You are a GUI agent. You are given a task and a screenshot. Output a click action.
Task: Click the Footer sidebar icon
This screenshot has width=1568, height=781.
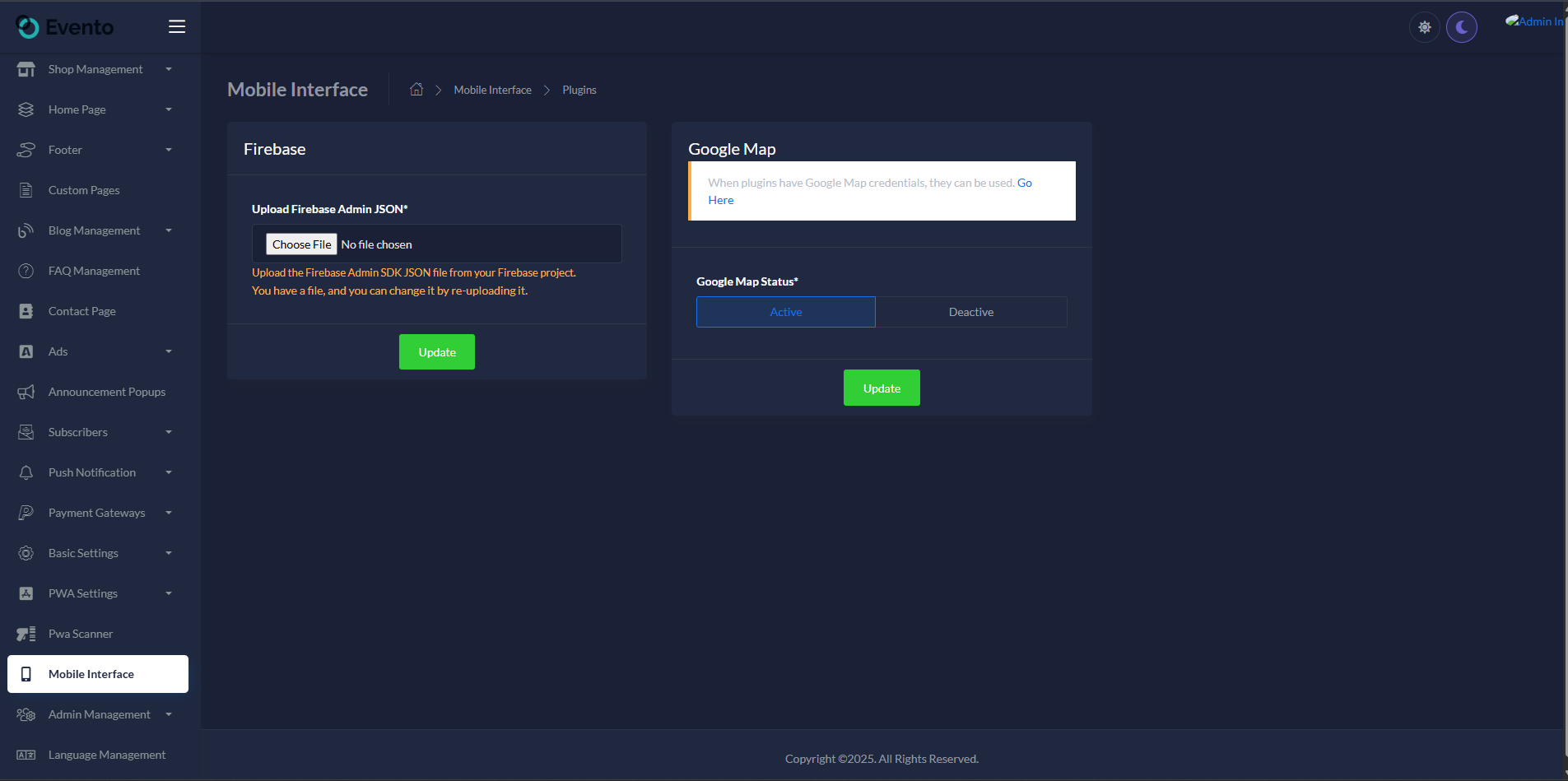coord(26,149)
